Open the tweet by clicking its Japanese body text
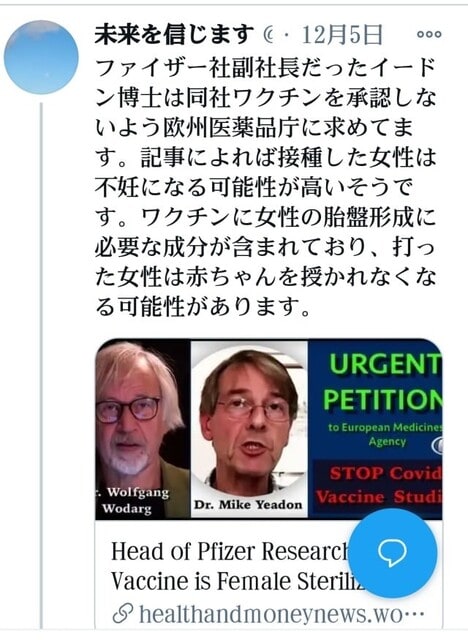 pyautogui.click(x=265, y=187)
